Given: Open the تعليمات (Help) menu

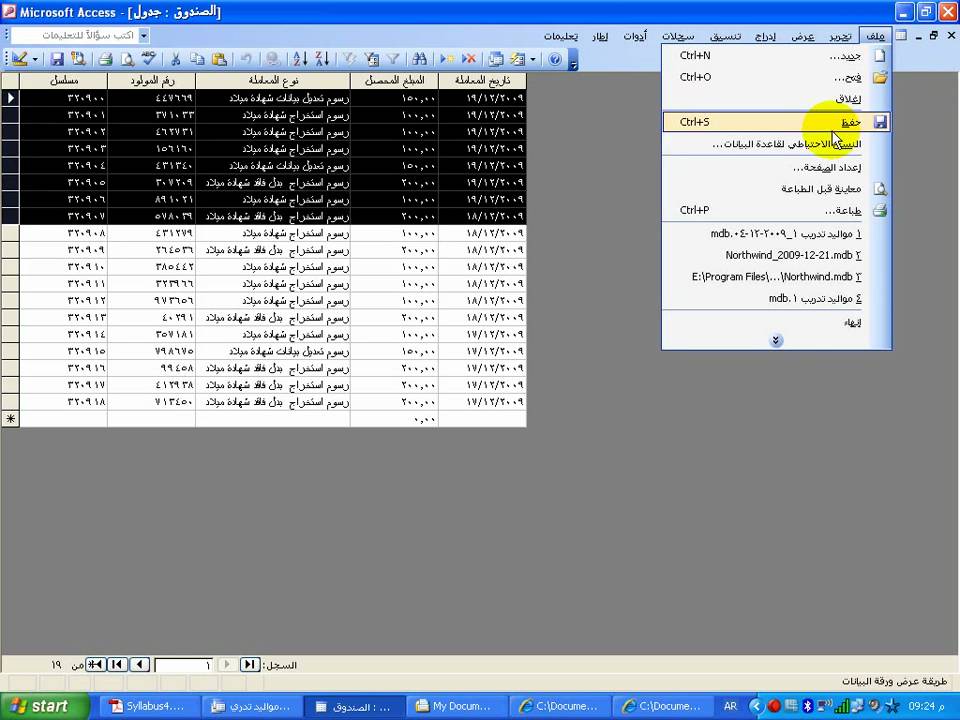Looking at the screenshot, I should [x=561, y=36].
